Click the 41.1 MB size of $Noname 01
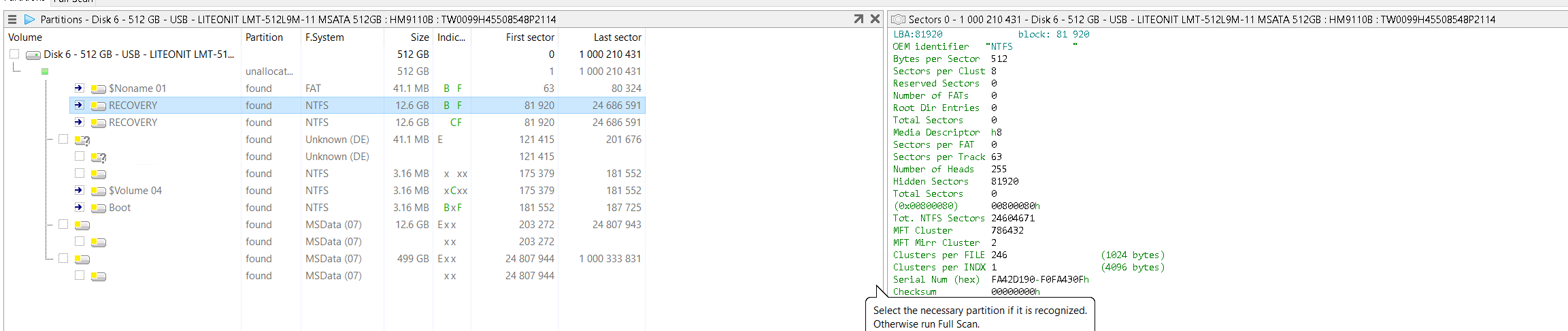1568x331 pixels. [x=411, y=89]
